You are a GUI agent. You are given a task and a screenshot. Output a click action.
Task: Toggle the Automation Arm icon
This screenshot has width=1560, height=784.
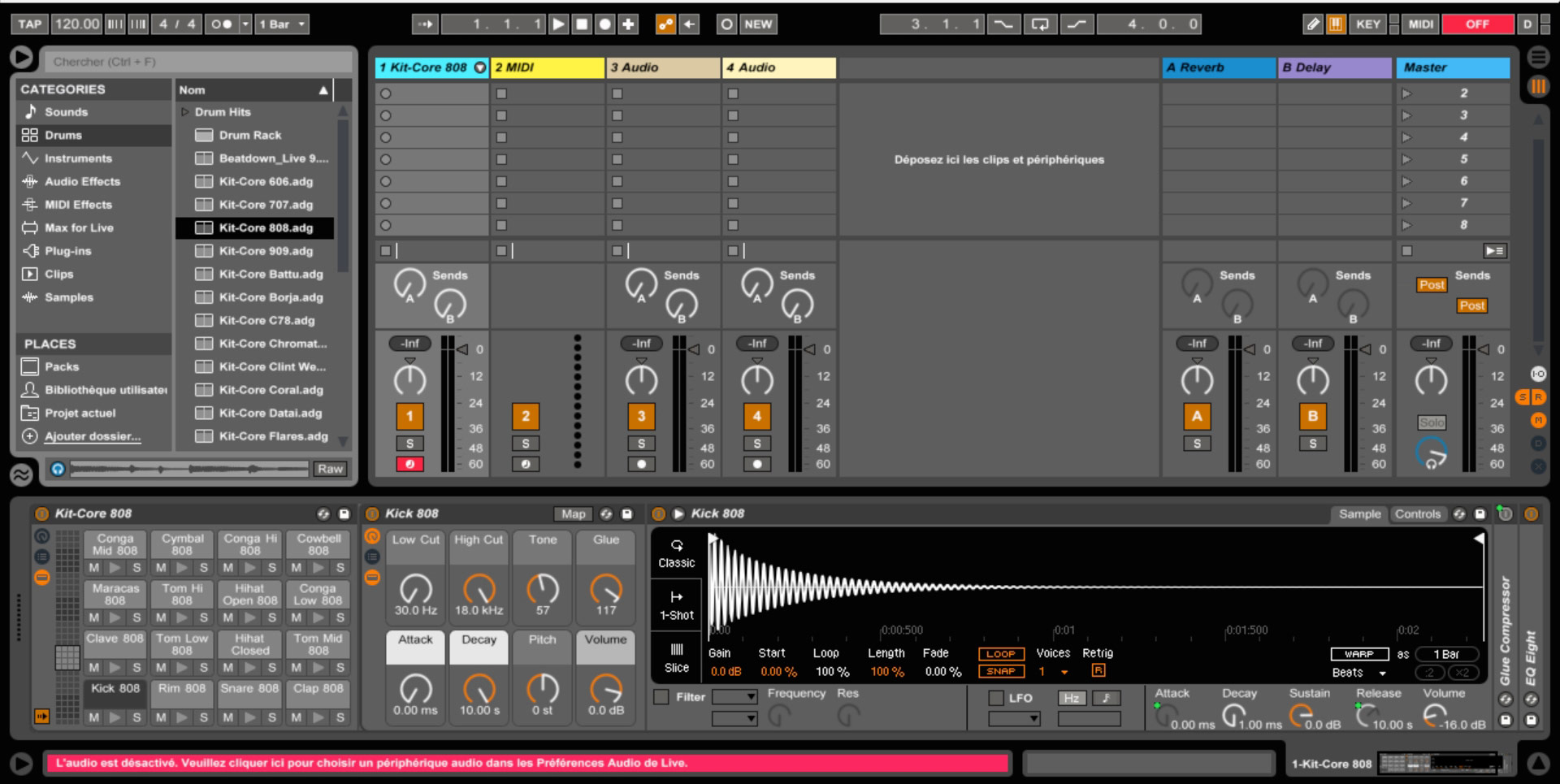(665, 24)
